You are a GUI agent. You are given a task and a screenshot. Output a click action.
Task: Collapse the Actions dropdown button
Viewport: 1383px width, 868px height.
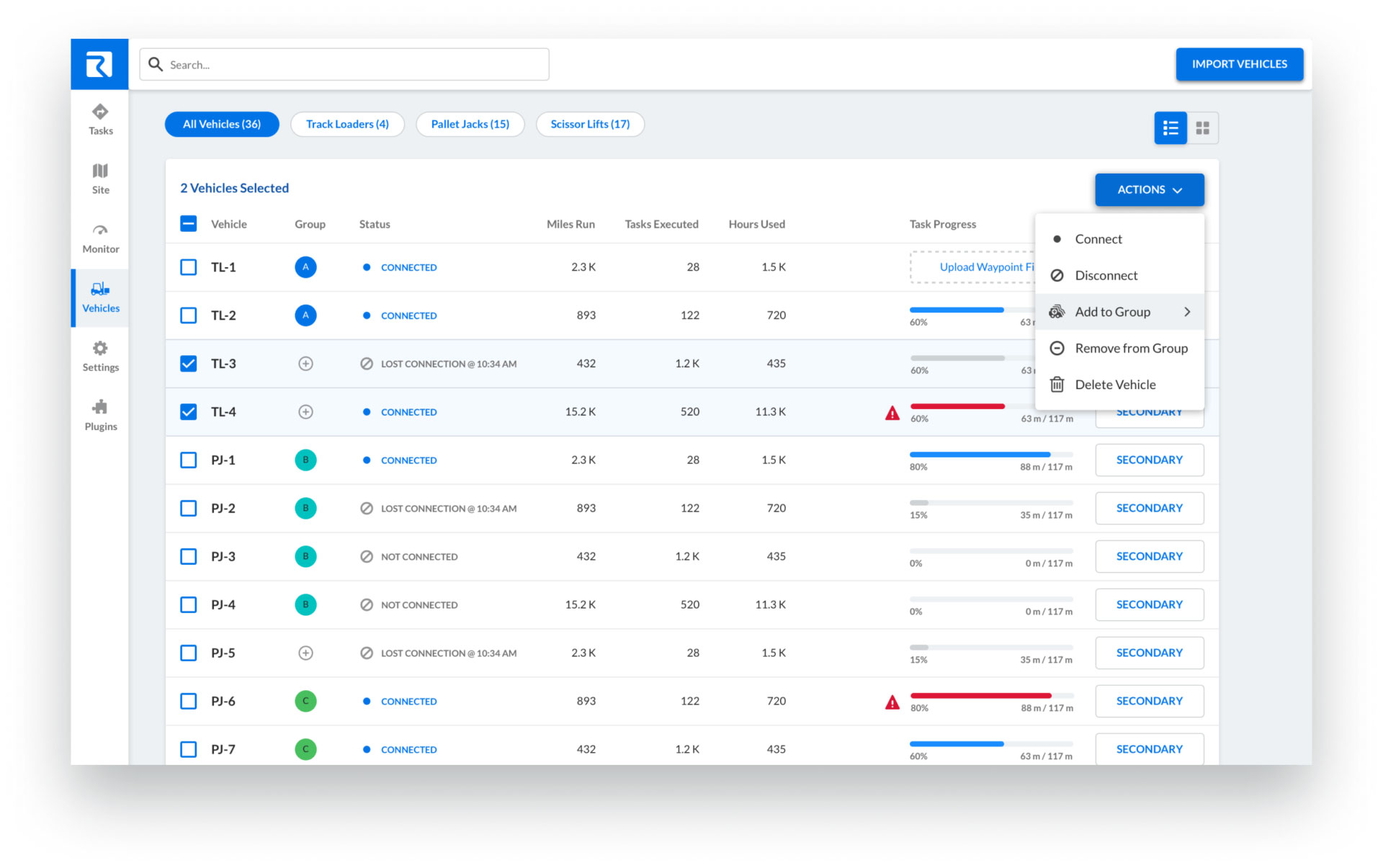[x=1149, y=189]
